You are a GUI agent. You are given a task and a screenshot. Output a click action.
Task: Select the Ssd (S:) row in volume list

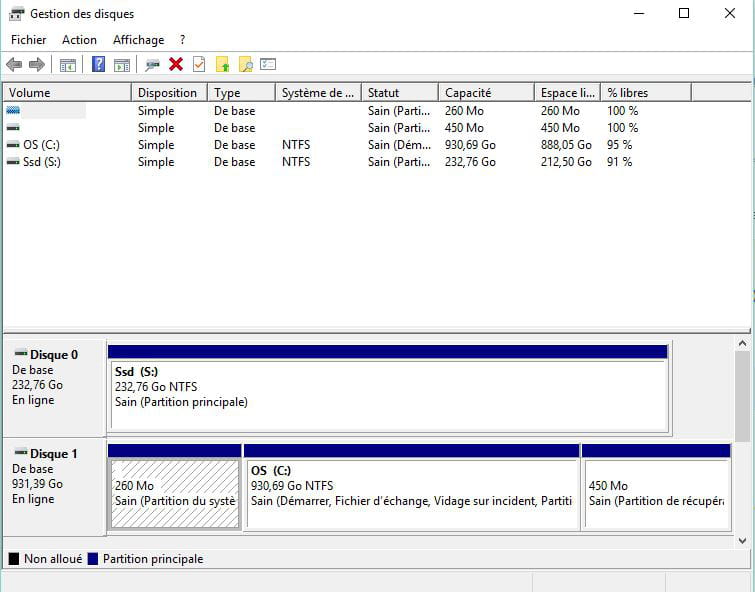[x=41, y=162]
